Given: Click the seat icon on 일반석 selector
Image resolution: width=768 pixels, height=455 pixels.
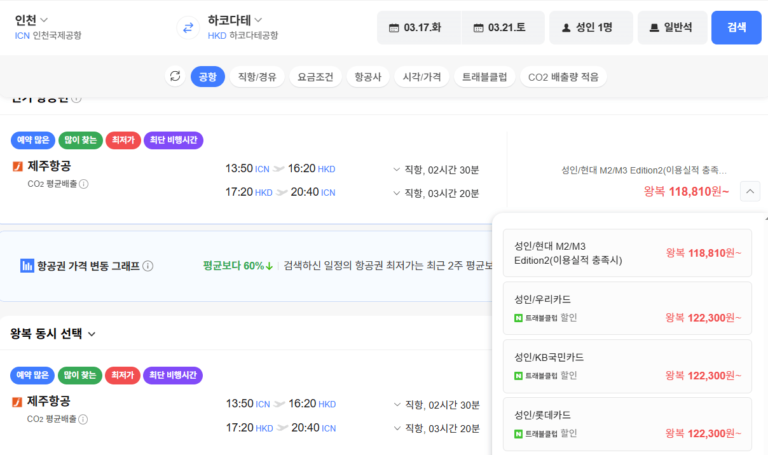Looking at the screenshot, I should 654,28.
